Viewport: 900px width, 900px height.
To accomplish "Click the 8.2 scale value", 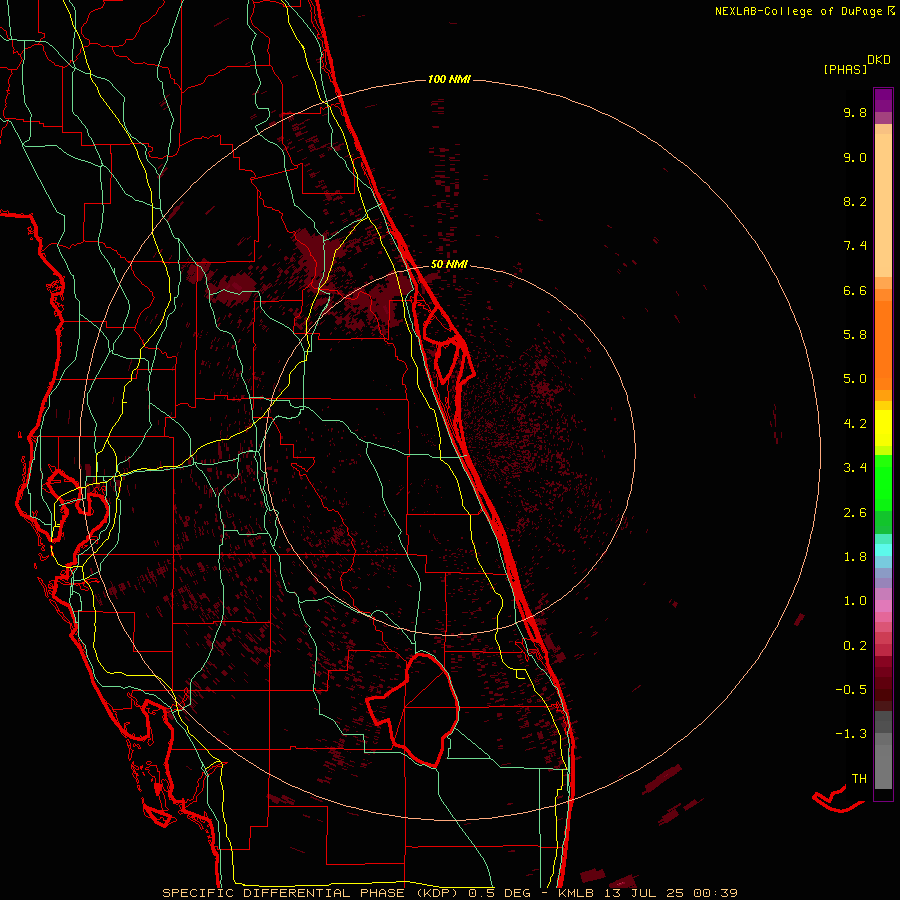I will 855,201.
